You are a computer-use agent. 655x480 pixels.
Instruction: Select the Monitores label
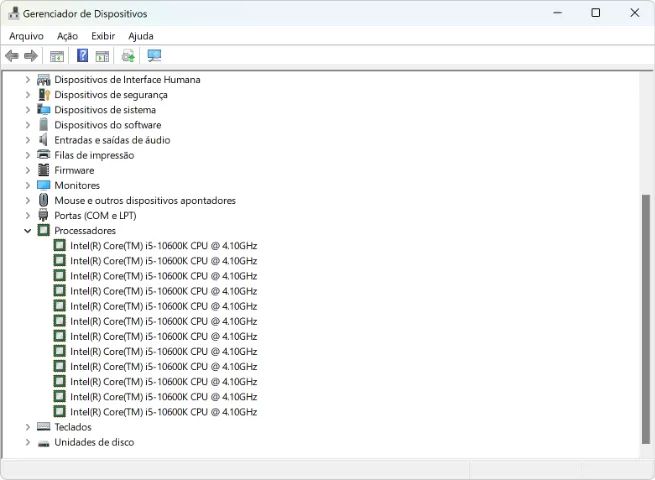tap(77, 185)
